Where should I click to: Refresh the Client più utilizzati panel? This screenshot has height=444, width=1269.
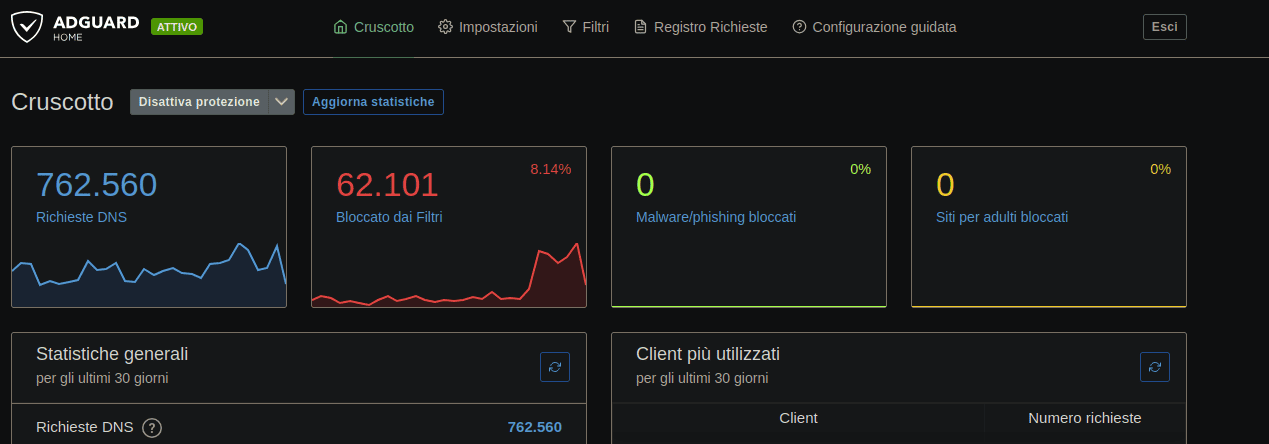(x=1154, y=367)
